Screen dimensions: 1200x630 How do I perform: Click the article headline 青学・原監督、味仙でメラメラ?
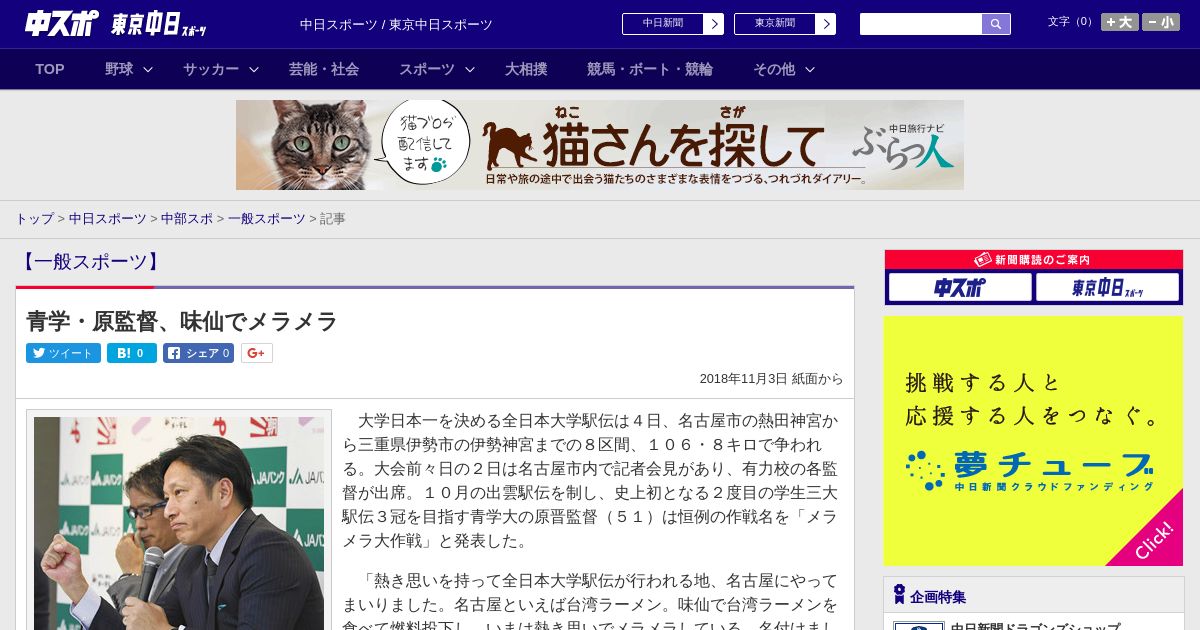pos(182,321)
